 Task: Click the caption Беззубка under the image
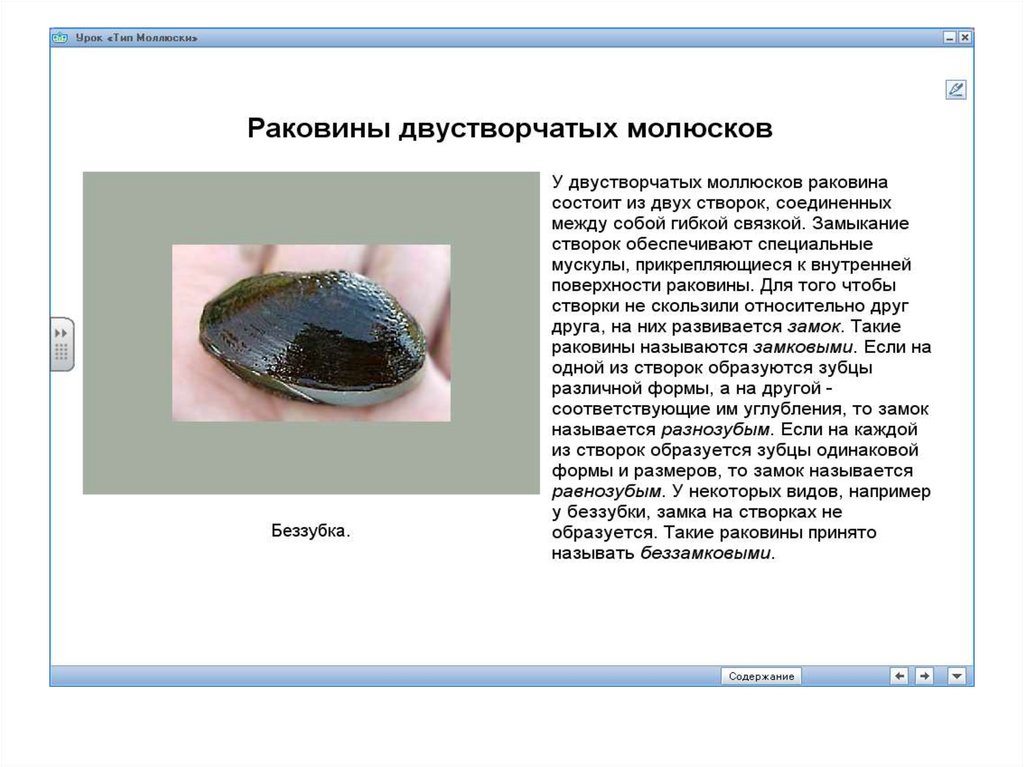tap(311, 530)
